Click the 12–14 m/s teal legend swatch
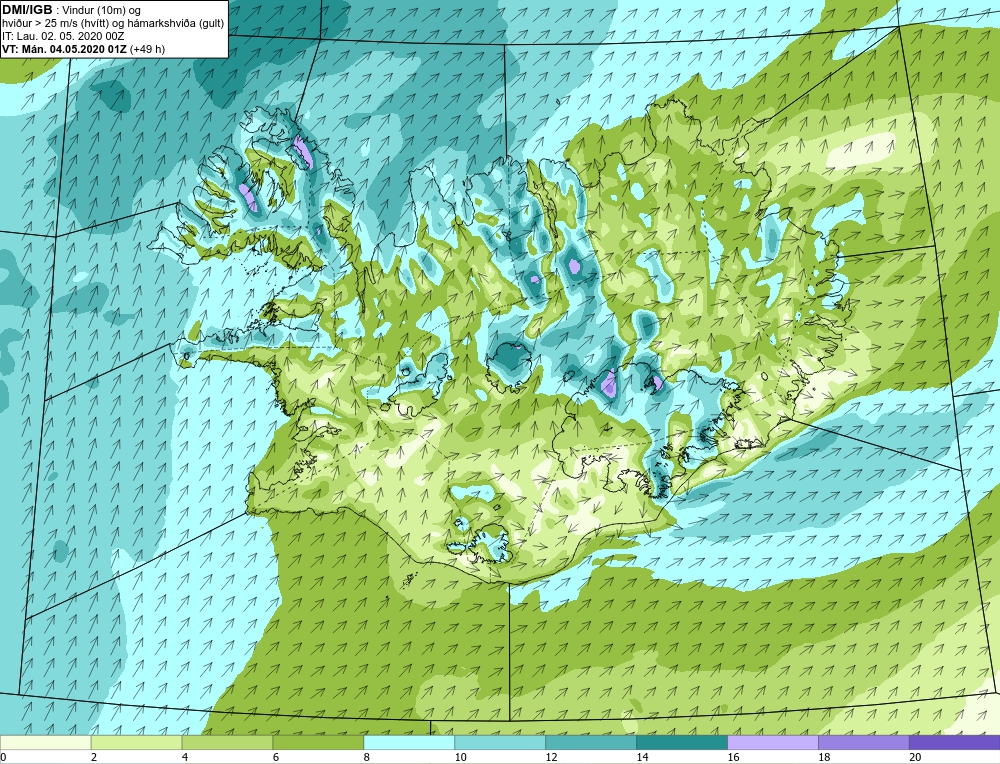 point(591,742)
